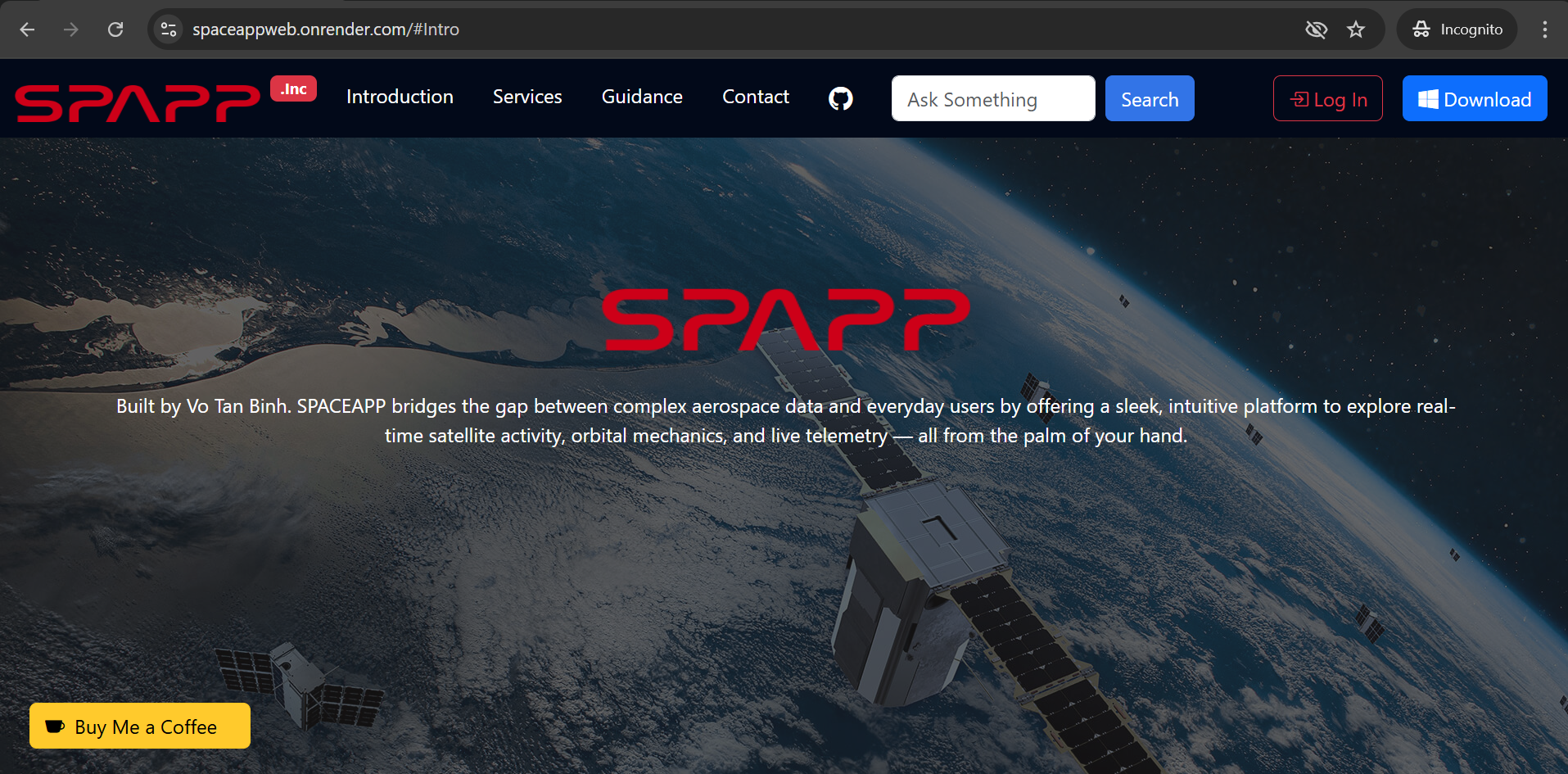Click the red .Inc badge

tap(293, 88)
